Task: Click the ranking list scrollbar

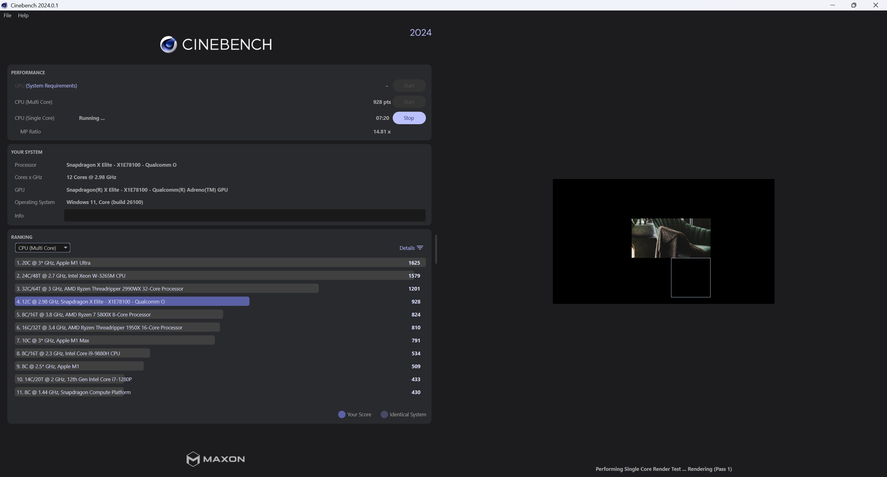Action: [436, 250]
